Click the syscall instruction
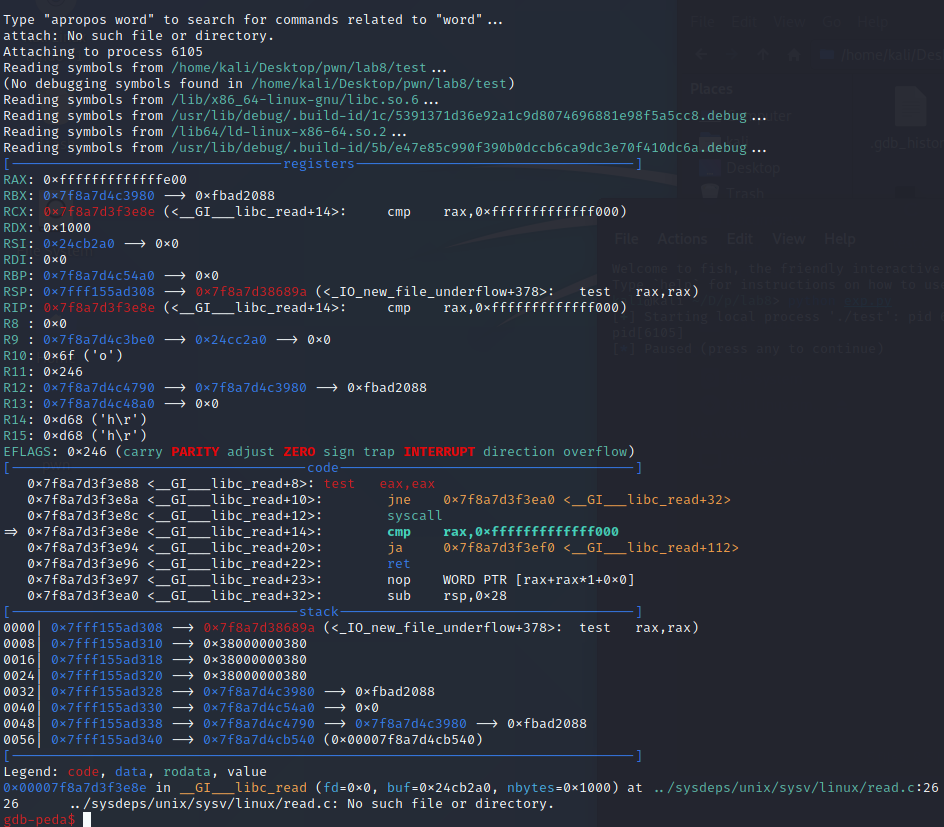Screen dimensions: 944x827 pos(415,516)
